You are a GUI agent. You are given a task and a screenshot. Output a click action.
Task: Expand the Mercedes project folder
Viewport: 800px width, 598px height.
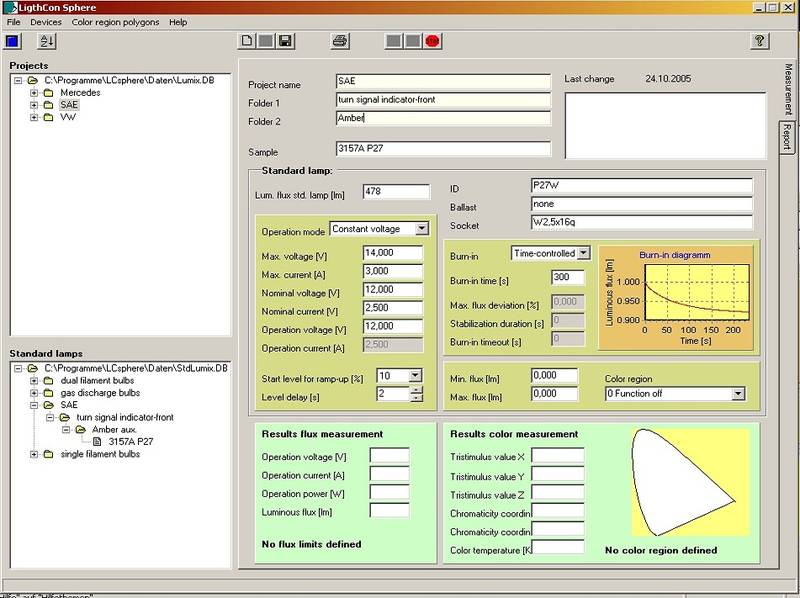pyautogui.click(x=34, y=92)
